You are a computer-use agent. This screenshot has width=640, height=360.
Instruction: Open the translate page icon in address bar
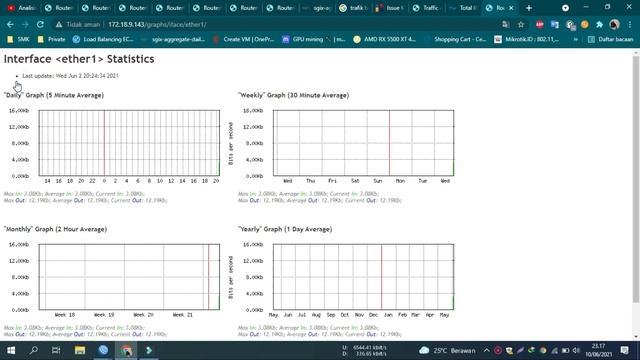pyautogui.click(x=506, y=24)
